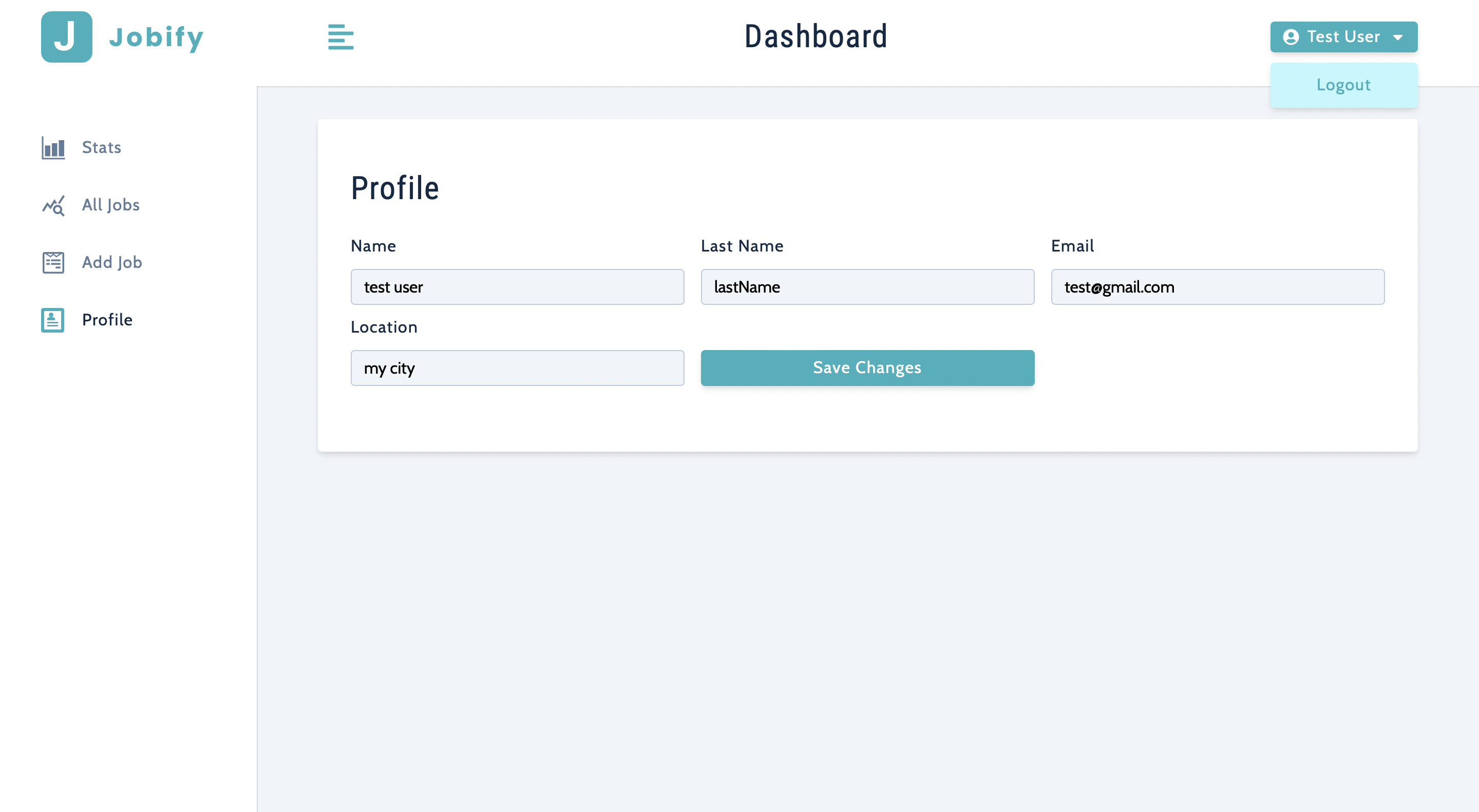Toggle the sidebar with the hamburger icon
The width and height of the screenshot is (1479, 812).
pos(340,37)
